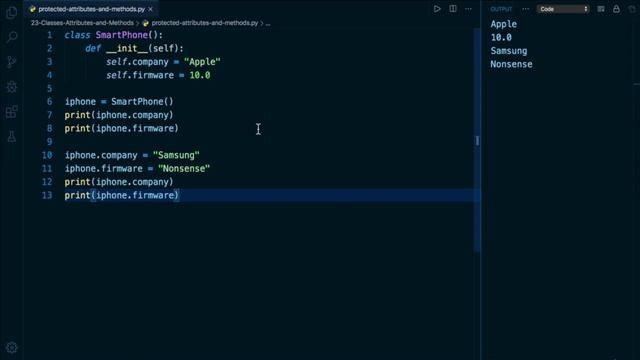640x360 pixels.
Task: Click "print(iphone.company)" on line 7
Action: coord(119,115)
